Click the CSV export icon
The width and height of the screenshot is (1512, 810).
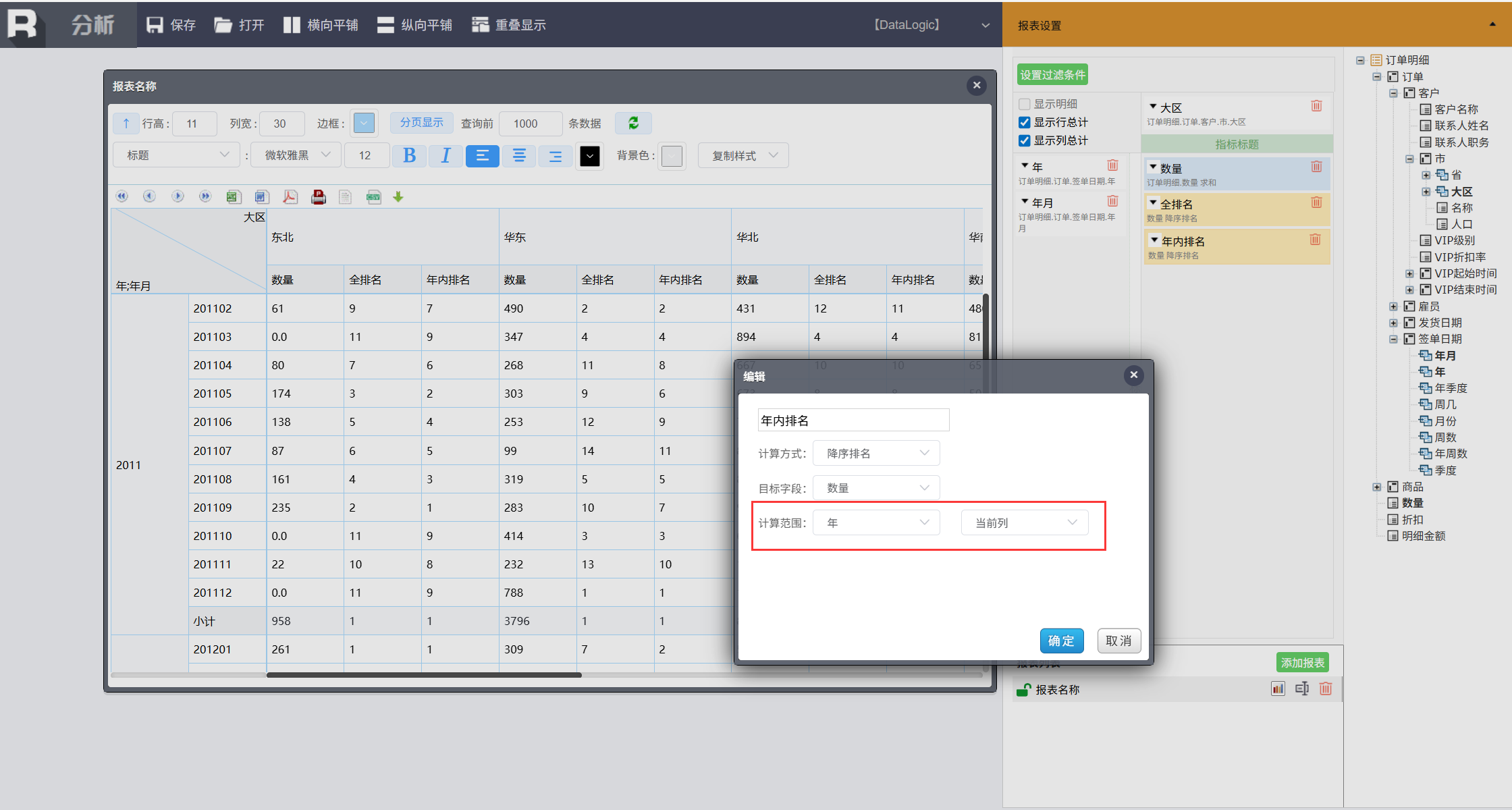[x=373, y=196]
